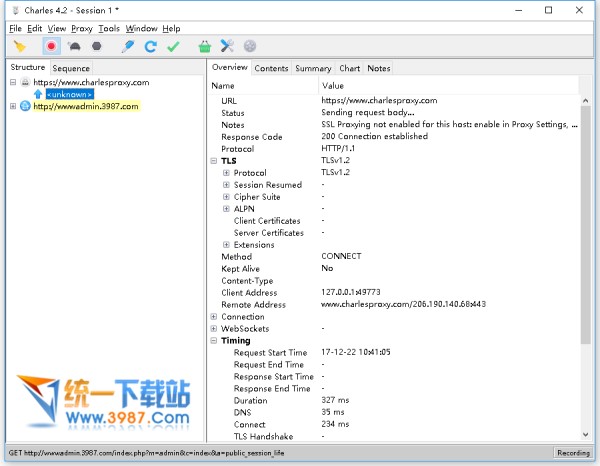Select the Connect value 234 ms
Viewport: 600px width, 466px height.
click(335, 424)
